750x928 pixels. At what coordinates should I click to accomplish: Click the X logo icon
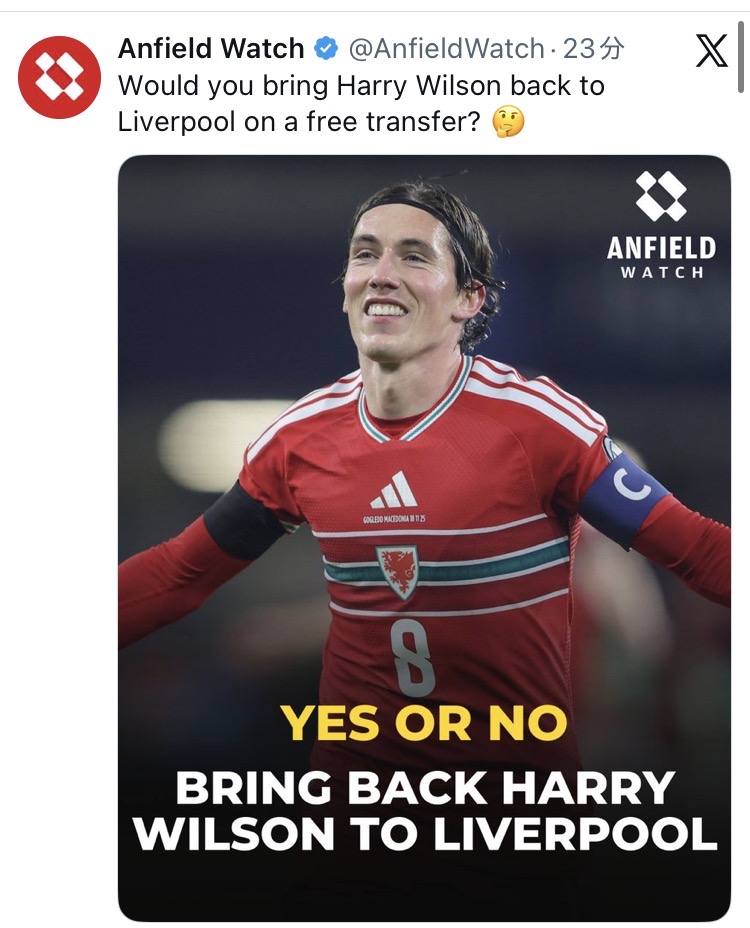711,50
